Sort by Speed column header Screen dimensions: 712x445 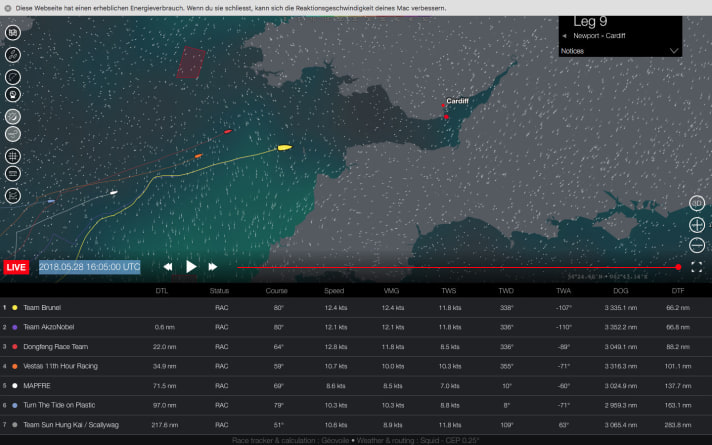coord(334,291)
